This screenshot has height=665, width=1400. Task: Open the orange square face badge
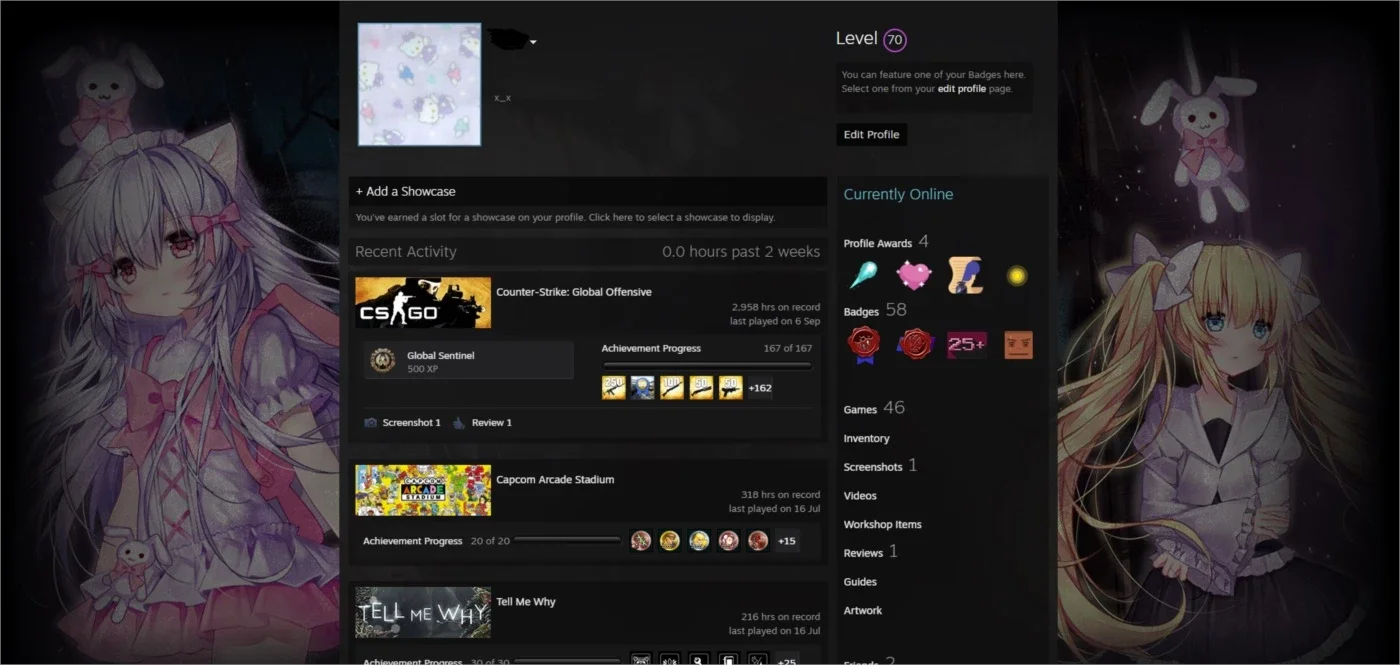[x=1018, y=345]
